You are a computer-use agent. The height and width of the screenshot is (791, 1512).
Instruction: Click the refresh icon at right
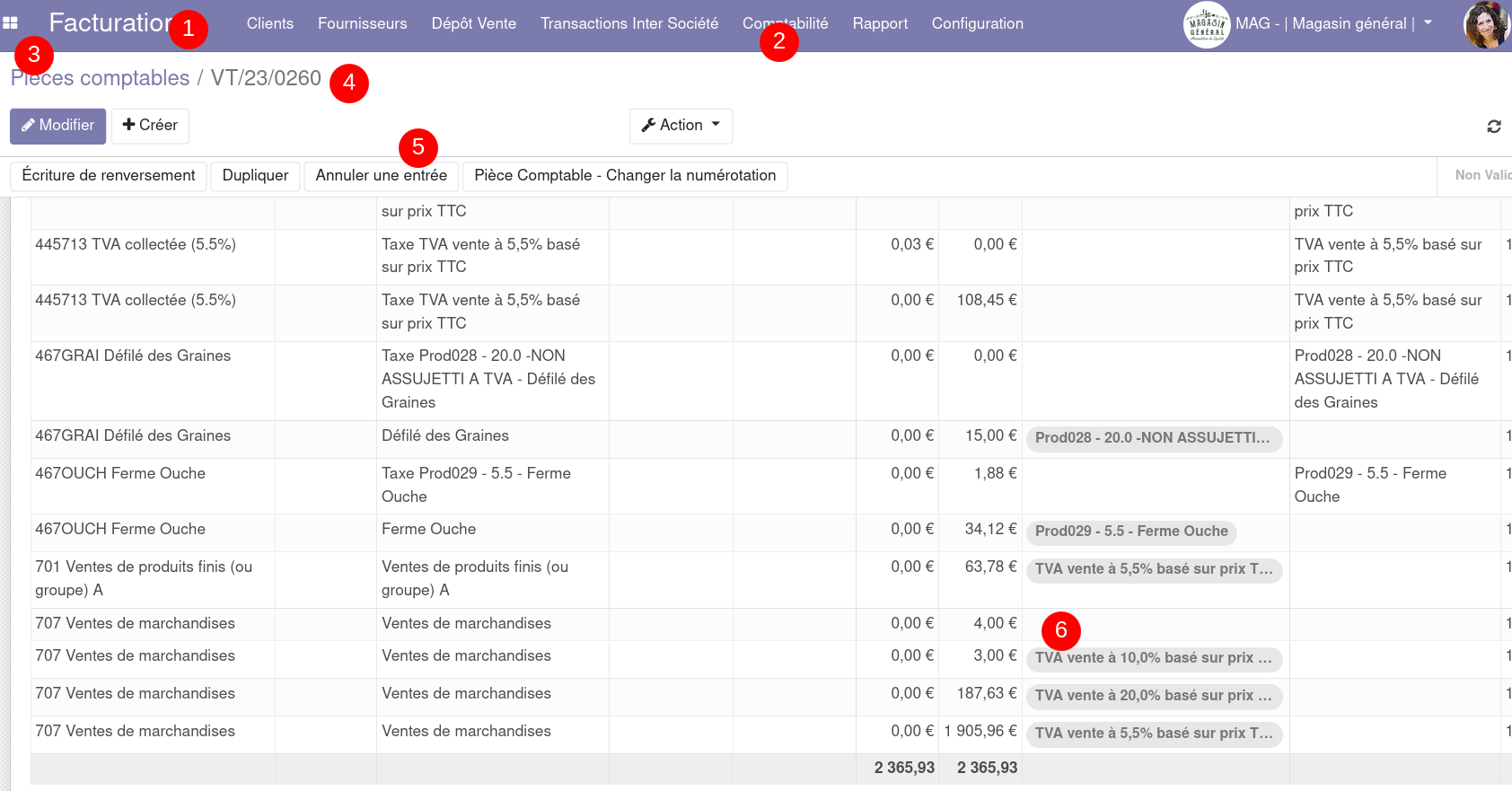click(1493, 127)
